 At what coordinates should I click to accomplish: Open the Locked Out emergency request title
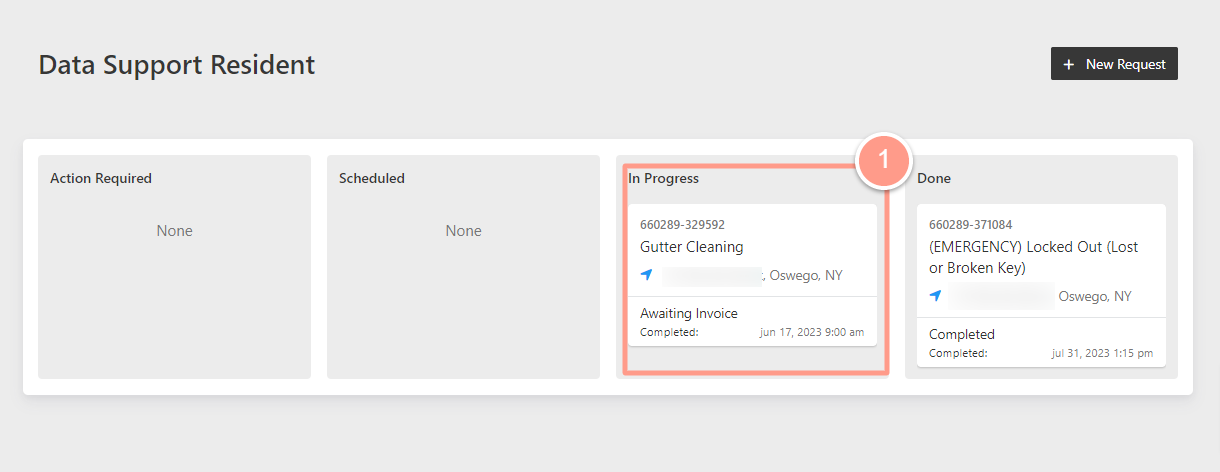click(x=1033, y=257)
